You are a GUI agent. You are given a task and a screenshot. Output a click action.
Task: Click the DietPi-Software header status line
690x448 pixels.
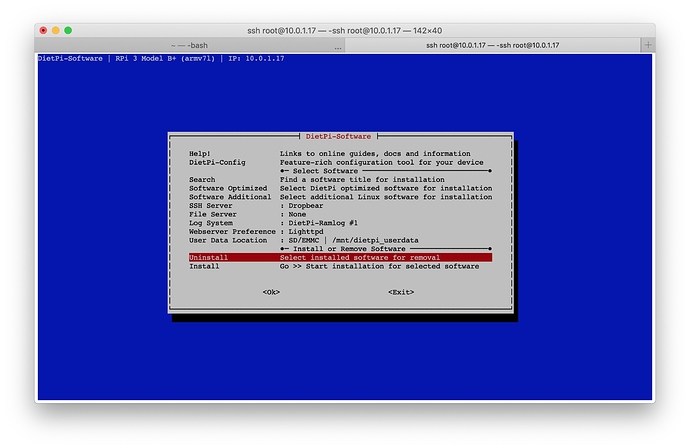click(161, 59)
